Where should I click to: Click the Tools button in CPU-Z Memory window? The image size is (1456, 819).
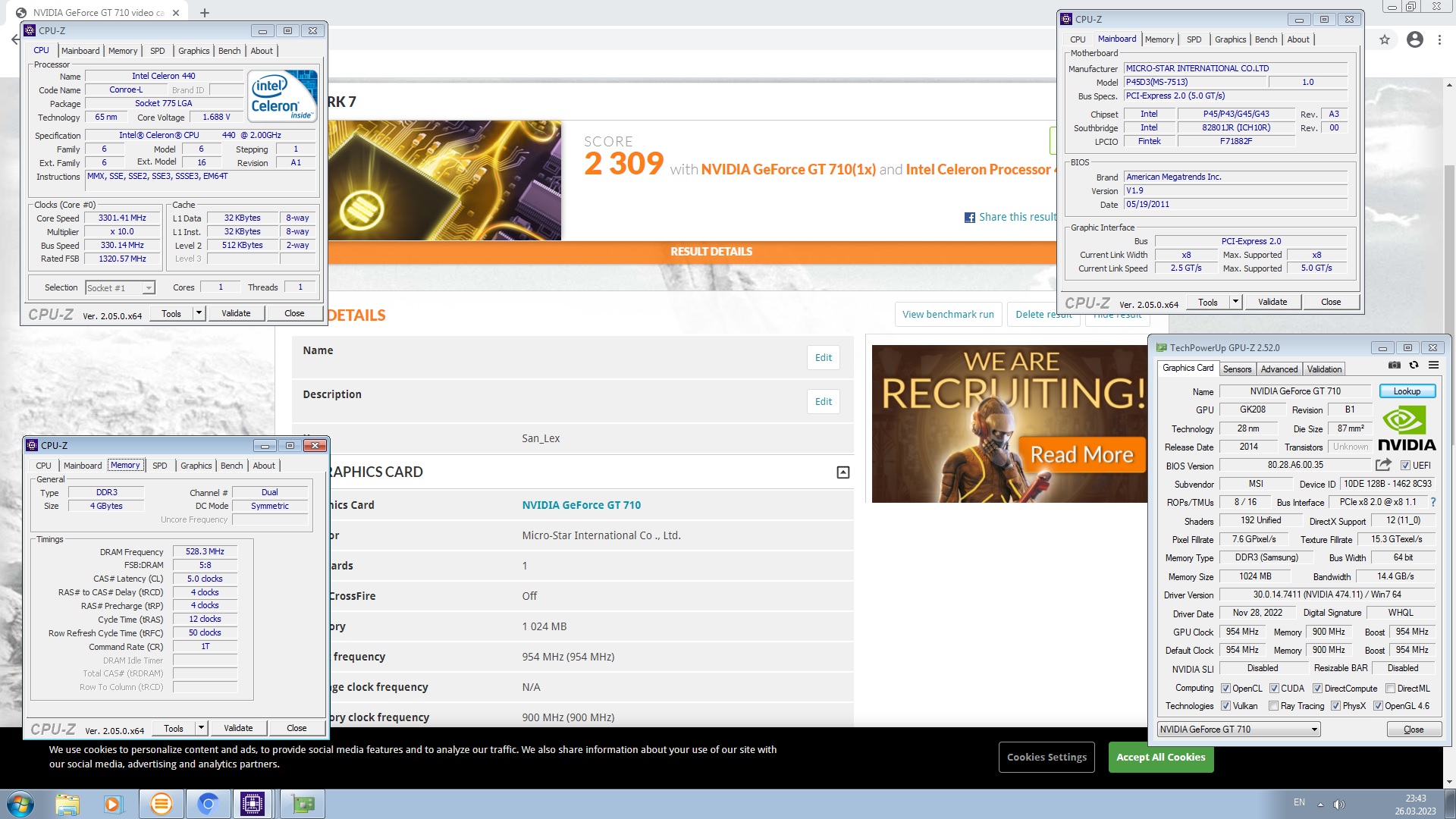coord(173,728)
